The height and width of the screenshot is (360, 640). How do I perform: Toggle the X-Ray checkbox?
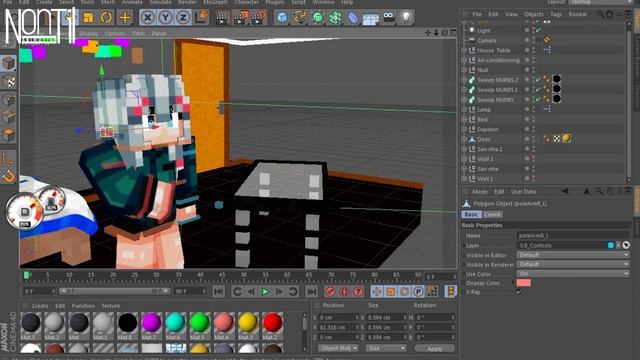click(519, 292)
